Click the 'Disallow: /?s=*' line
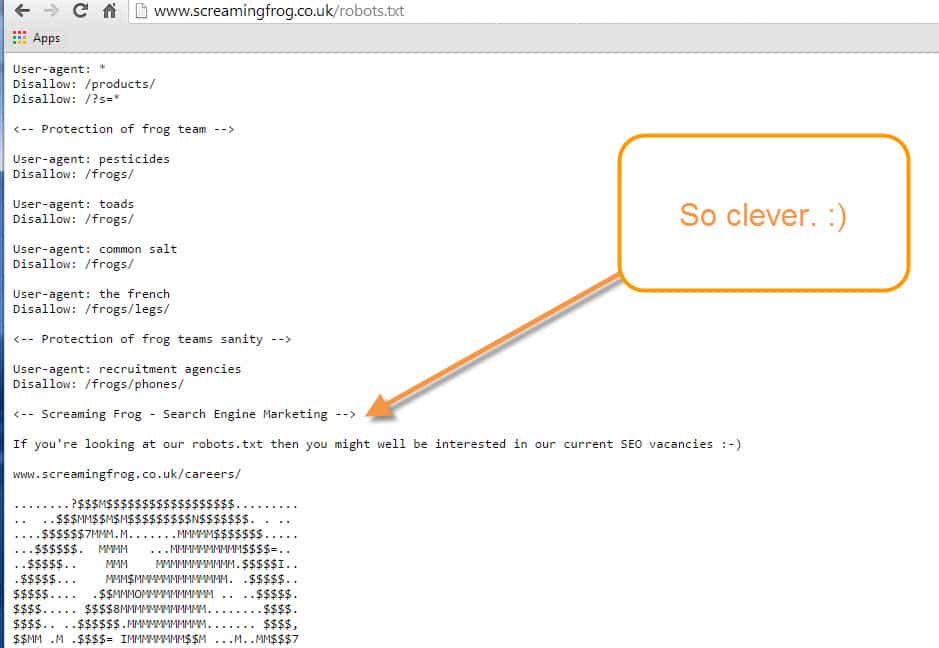This screenshot has height=648, width=939. point(66,99)
